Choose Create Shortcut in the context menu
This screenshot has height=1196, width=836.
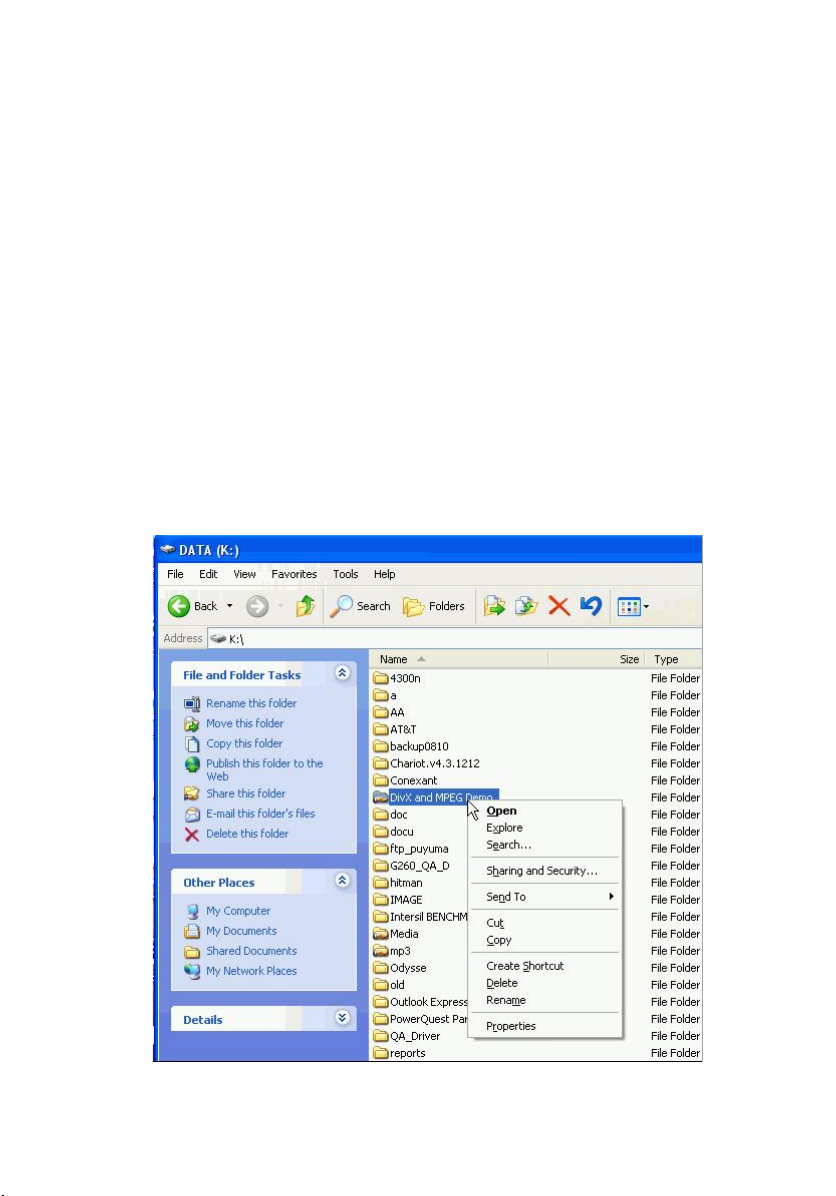point(545,966)
